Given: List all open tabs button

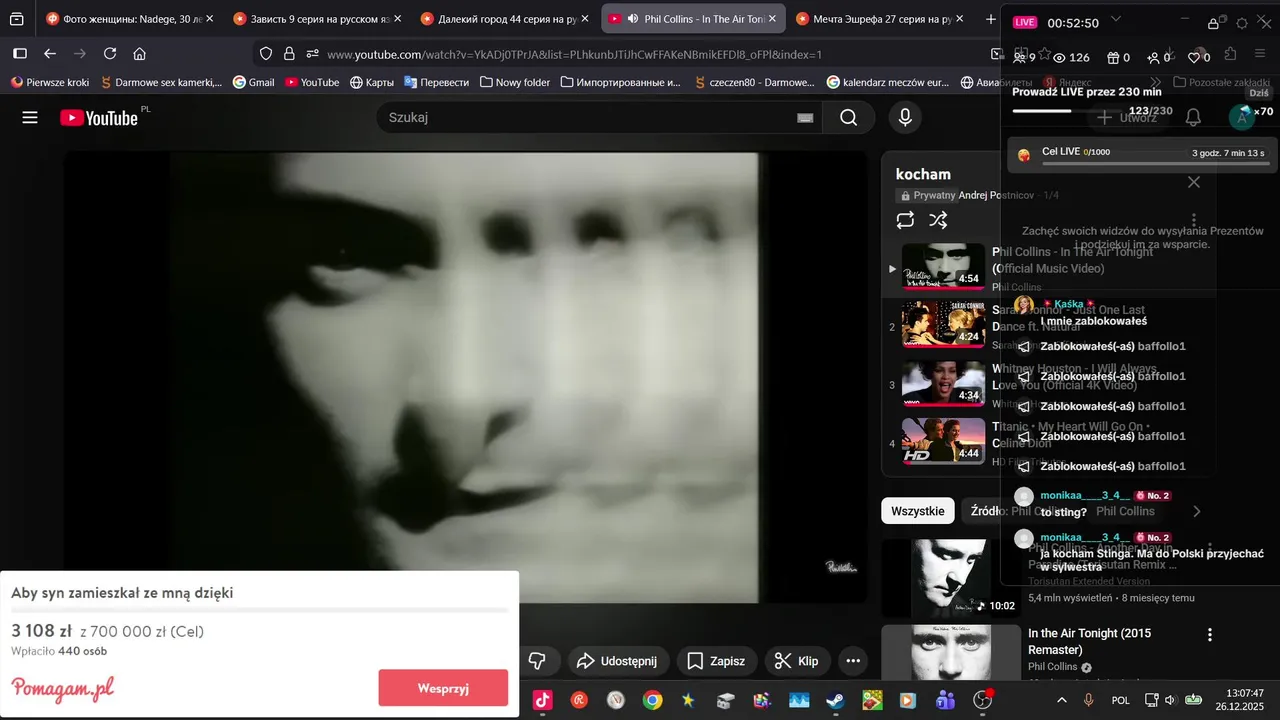Looking at the screenshot, I should pyautogui.click(x=17, y=19).
